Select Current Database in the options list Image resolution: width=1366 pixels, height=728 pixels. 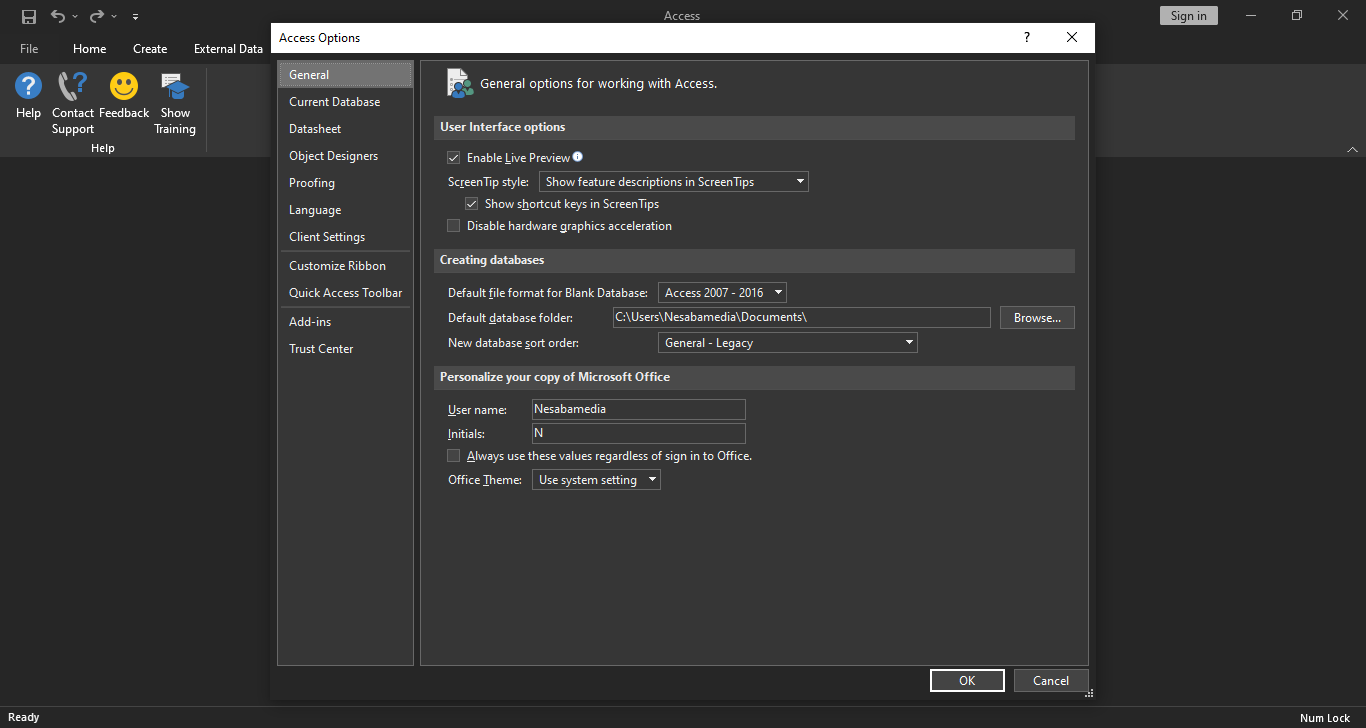pos(335,102)
